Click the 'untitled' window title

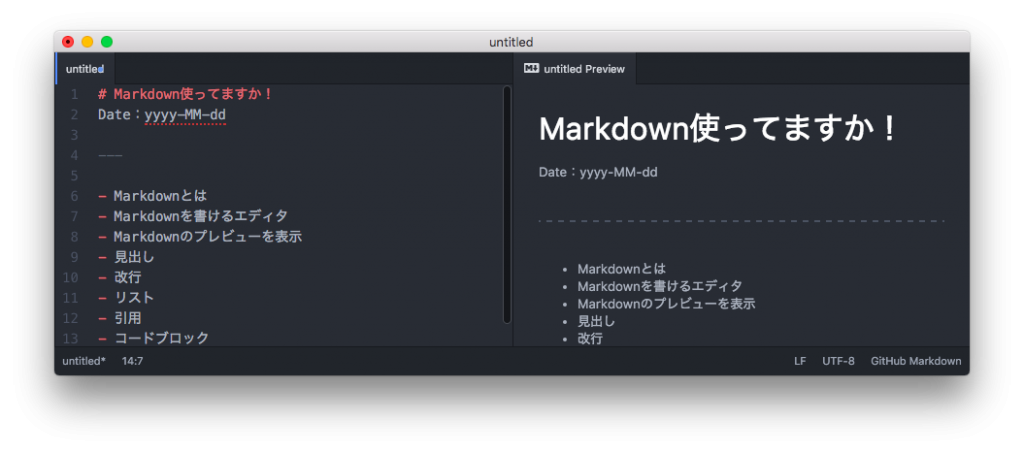pos(511,42)
